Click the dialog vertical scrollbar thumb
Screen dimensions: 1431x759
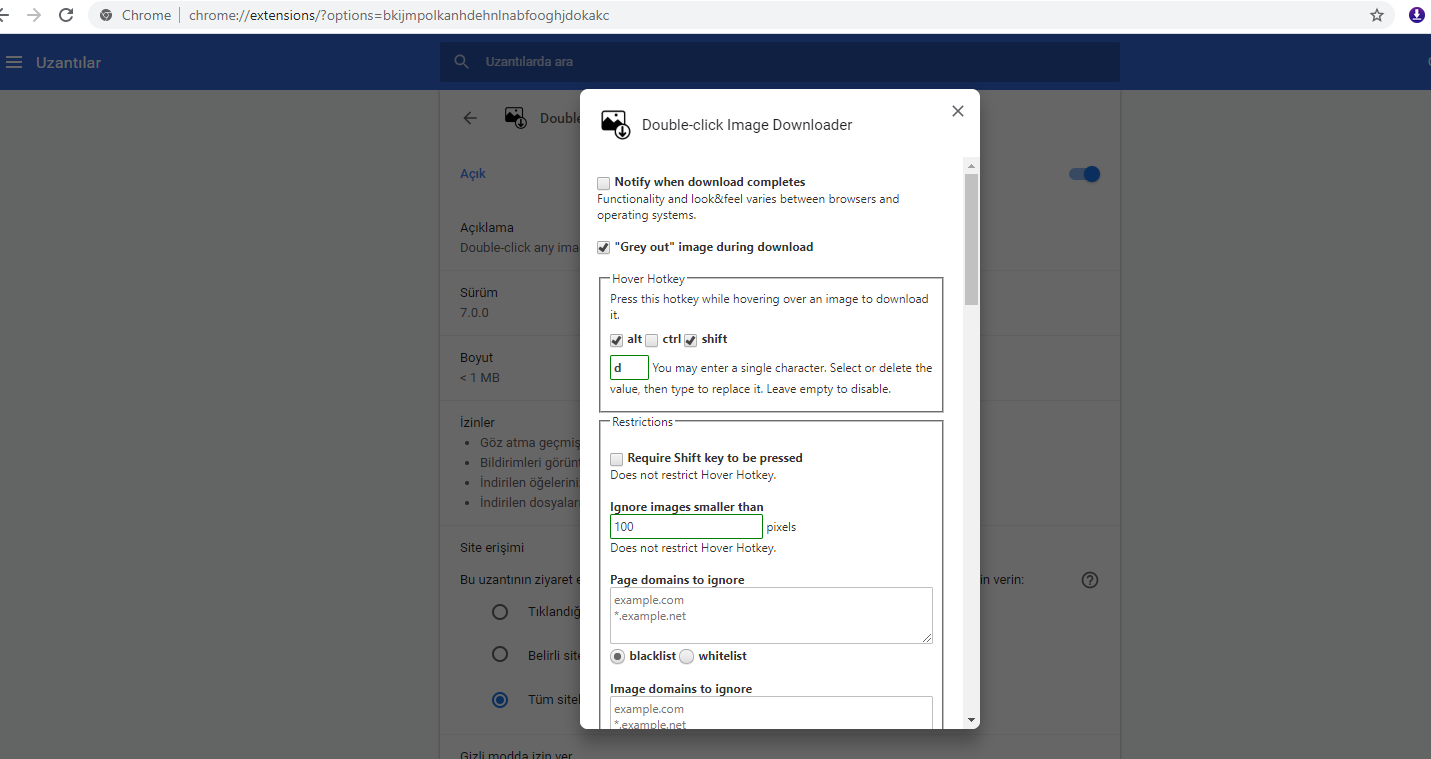click(x=971, y=239)
